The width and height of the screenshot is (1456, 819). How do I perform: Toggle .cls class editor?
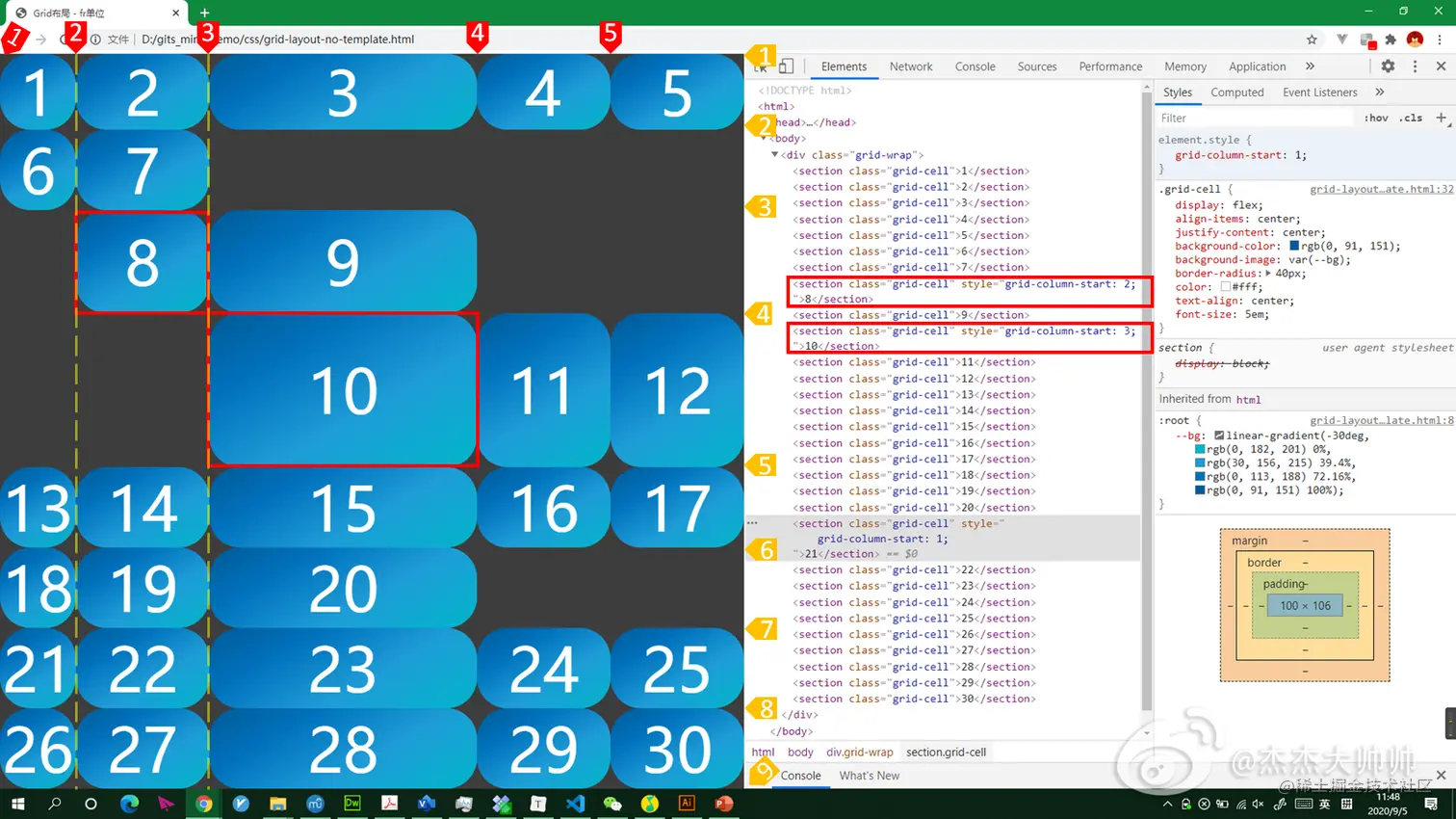pos(1412,118)
